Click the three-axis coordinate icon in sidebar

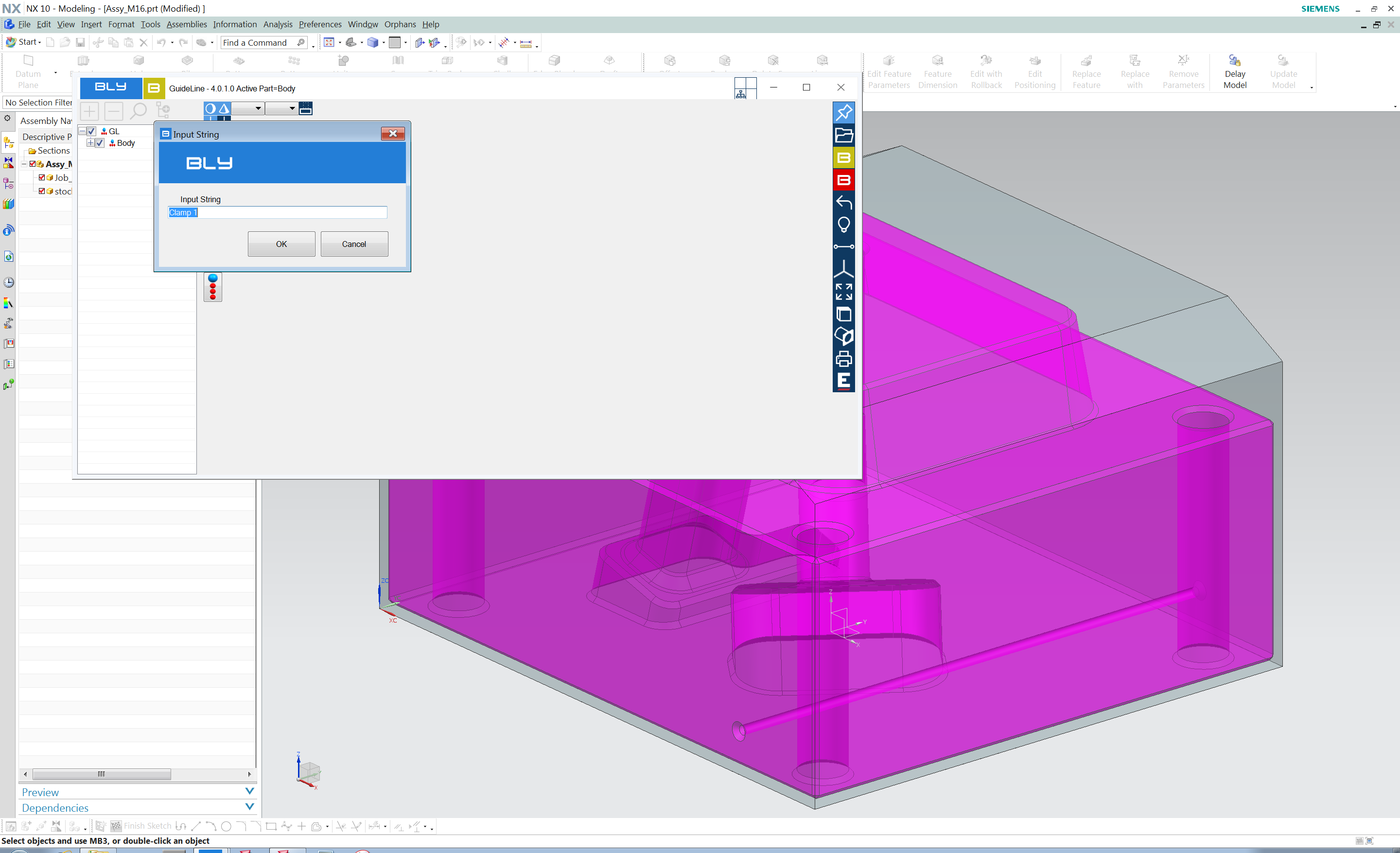point(843,269)
